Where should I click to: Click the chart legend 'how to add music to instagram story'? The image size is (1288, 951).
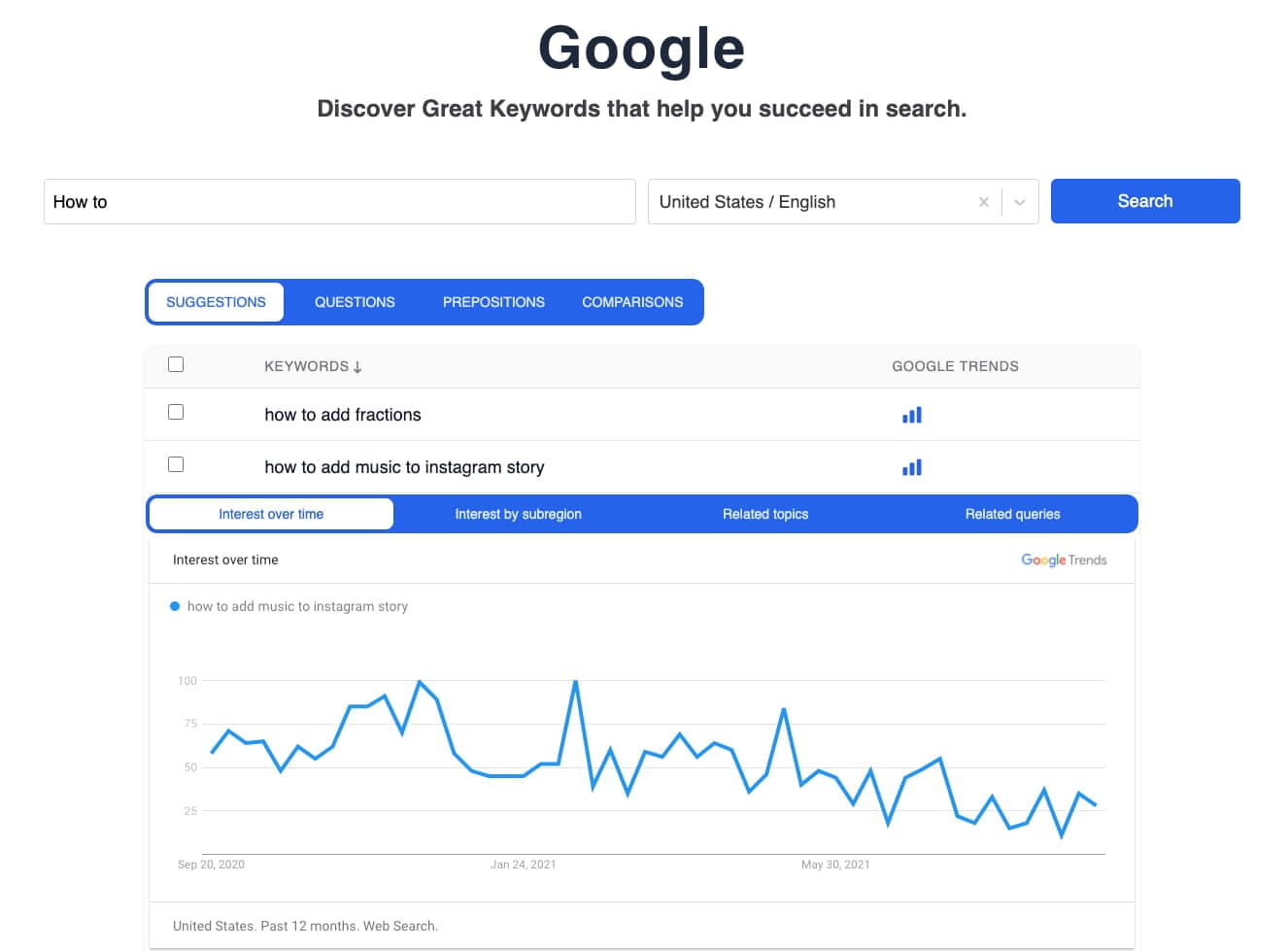coord(288,606)
